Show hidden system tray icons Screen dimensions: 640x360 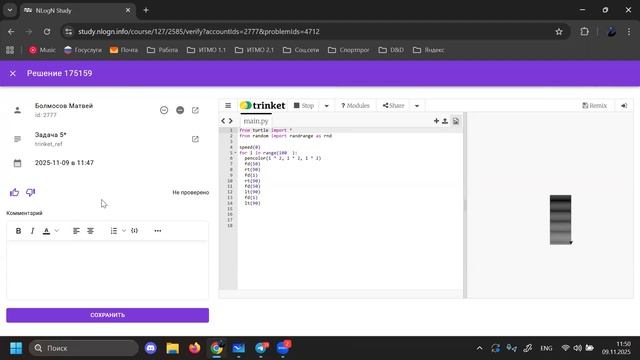click(x=480, y=348)
